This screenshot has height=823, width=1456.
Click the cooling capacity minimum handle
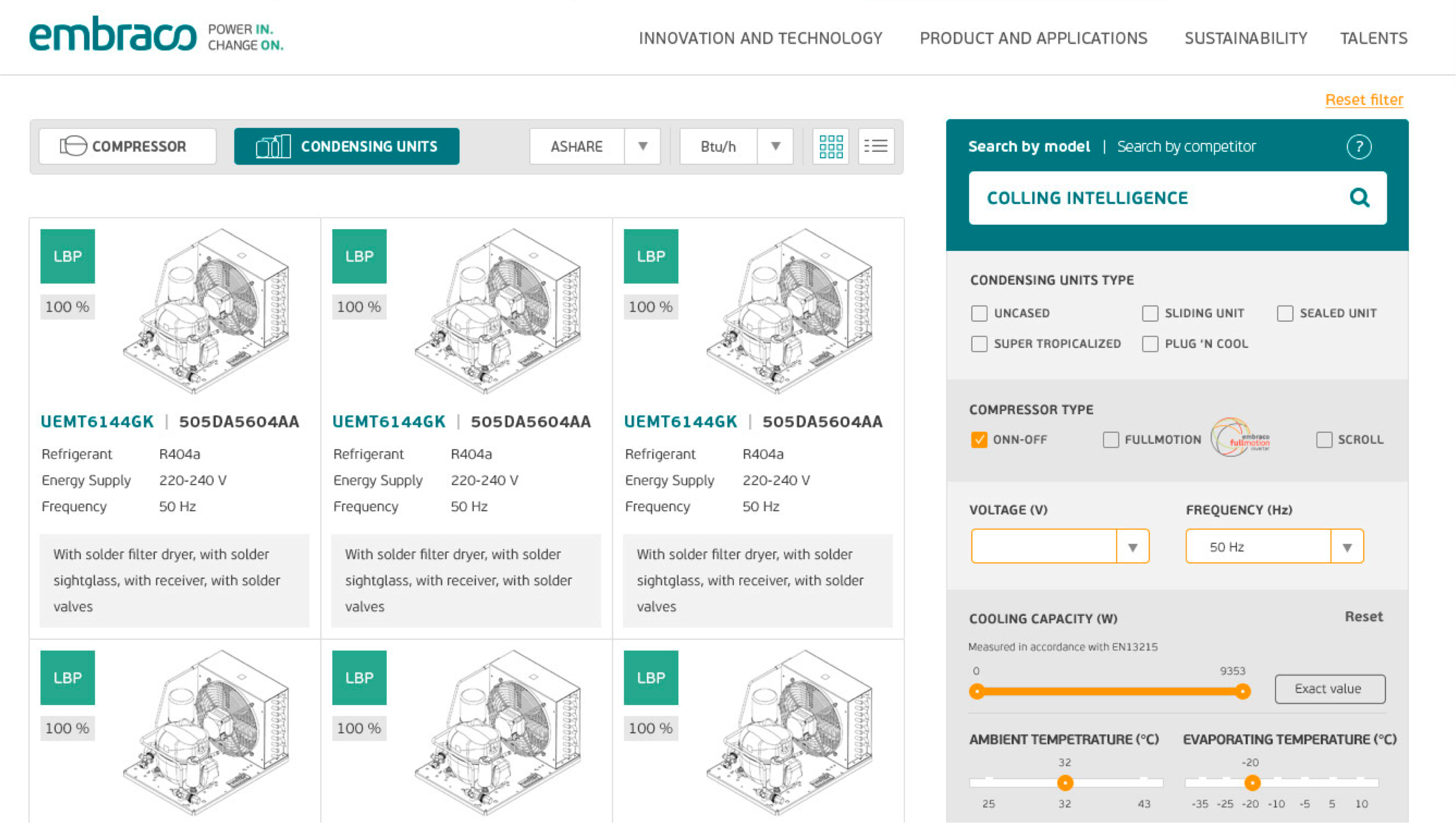[977, 691]
